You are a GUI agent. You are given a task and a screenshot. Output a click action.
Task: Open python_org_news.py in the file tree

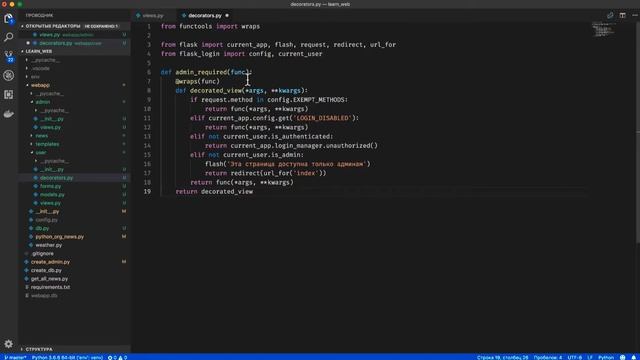coord(60,237)
